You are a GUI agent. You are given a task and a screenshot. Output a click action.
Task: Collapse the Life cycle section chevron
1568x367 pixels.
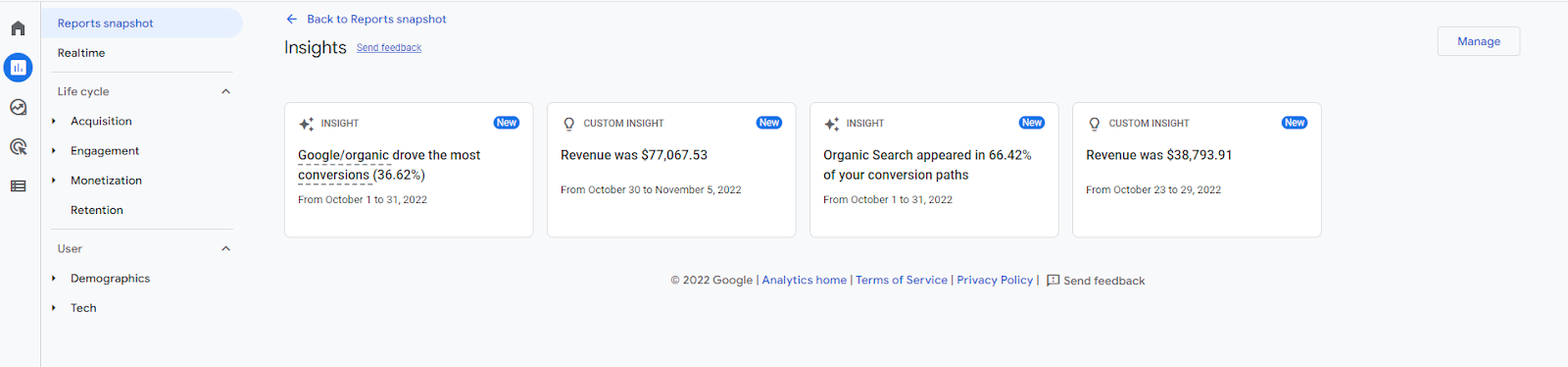pos(225,91)
